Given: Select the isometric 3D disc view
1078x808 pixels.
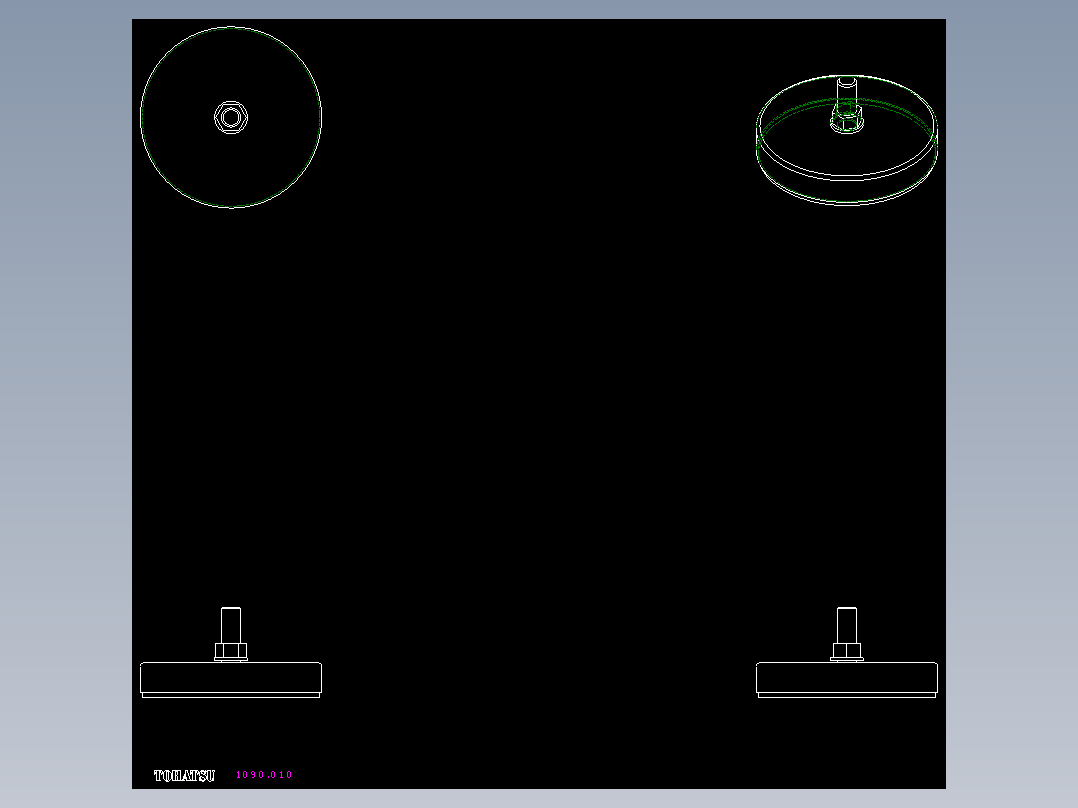Looking at the screenshot, I should [x=847, y=140].
